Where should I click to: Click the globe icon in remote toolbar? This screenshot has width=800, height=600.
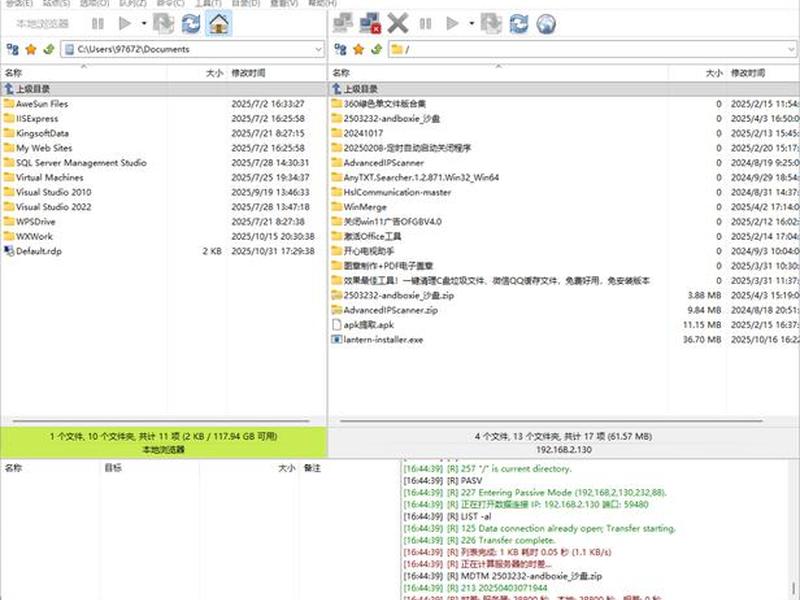coord(546,23)
